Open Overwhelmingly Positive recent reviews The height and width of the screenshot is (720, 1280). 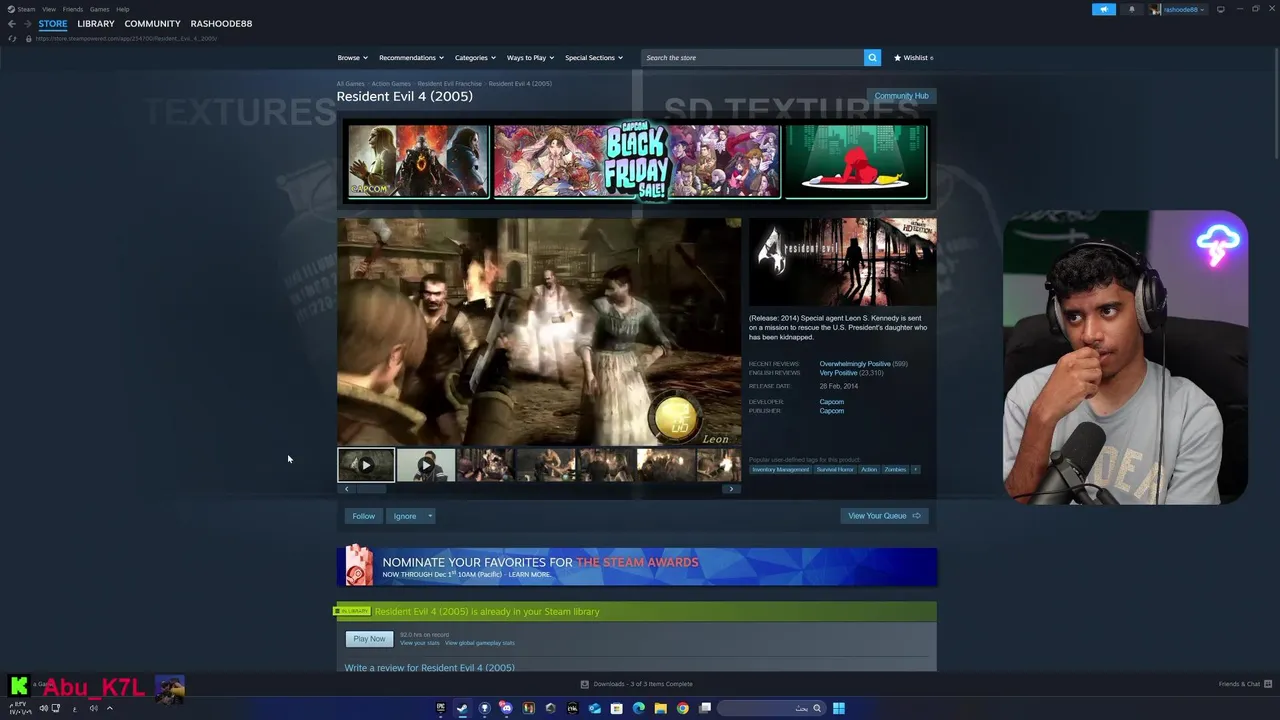855,364
